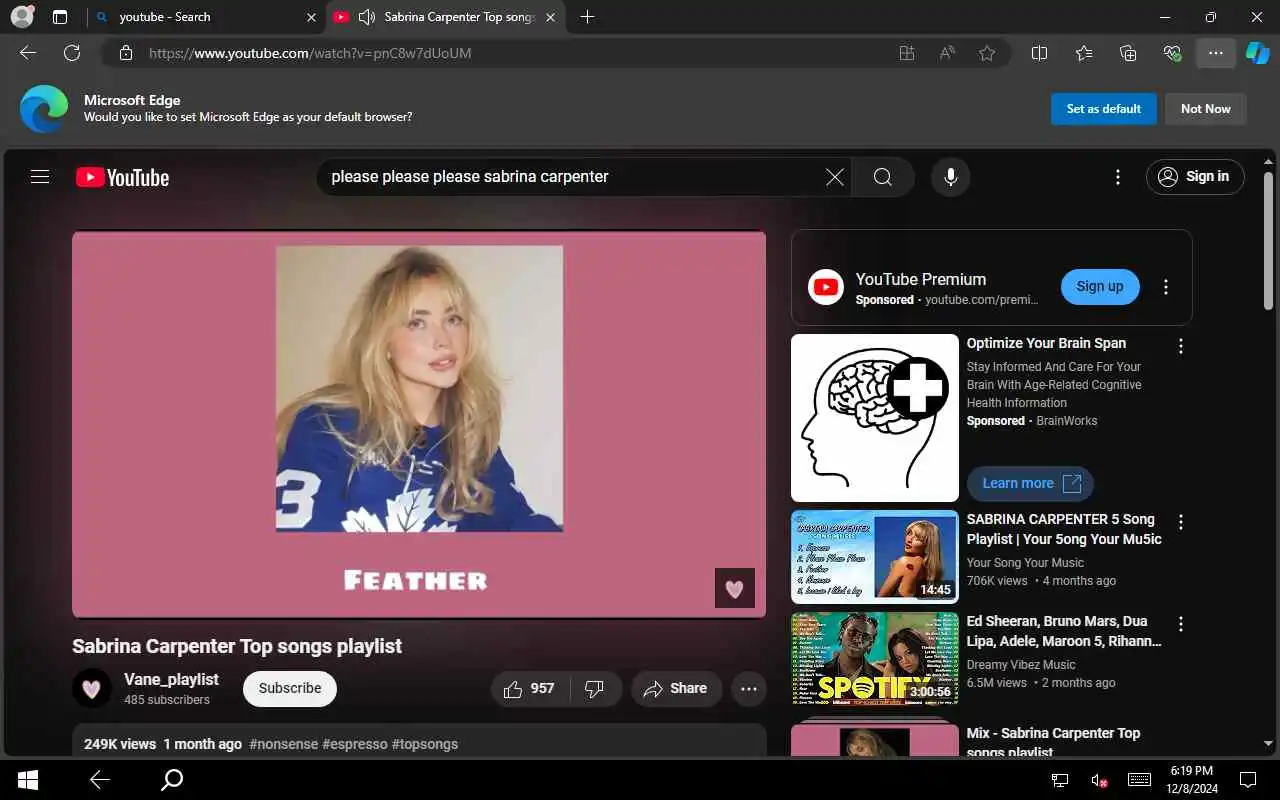Open Edge Settings and more menu
Image resolution: width=1280 pixels, height=800 pixels.
(1216, 53)
